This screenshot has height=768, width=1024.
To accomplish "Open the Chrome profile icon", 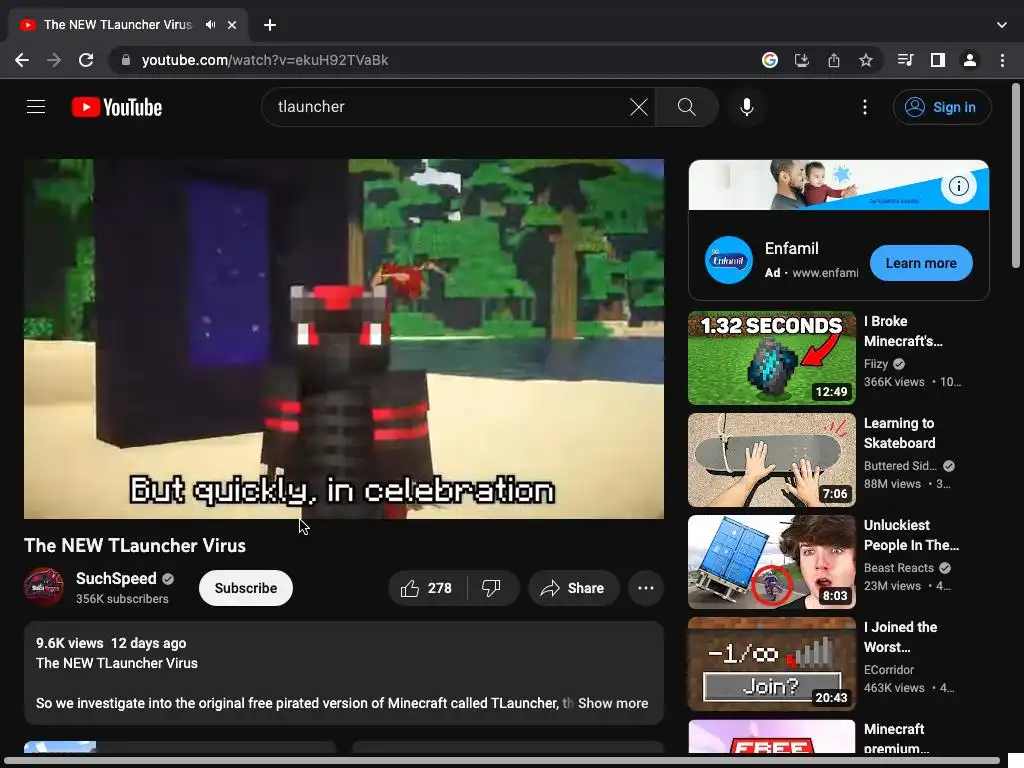I will [970, 60].
